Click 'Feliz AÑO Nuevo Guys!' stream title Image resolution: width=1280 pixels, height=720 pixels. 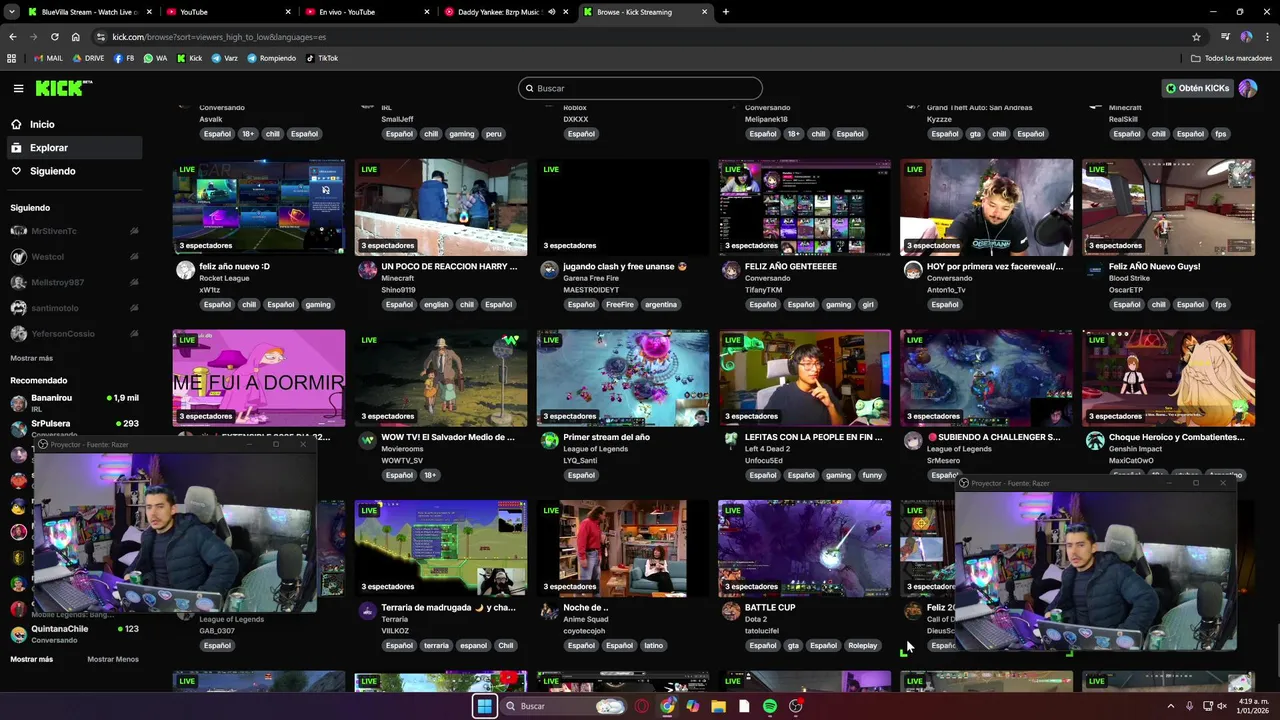[x=1154, y=267]
